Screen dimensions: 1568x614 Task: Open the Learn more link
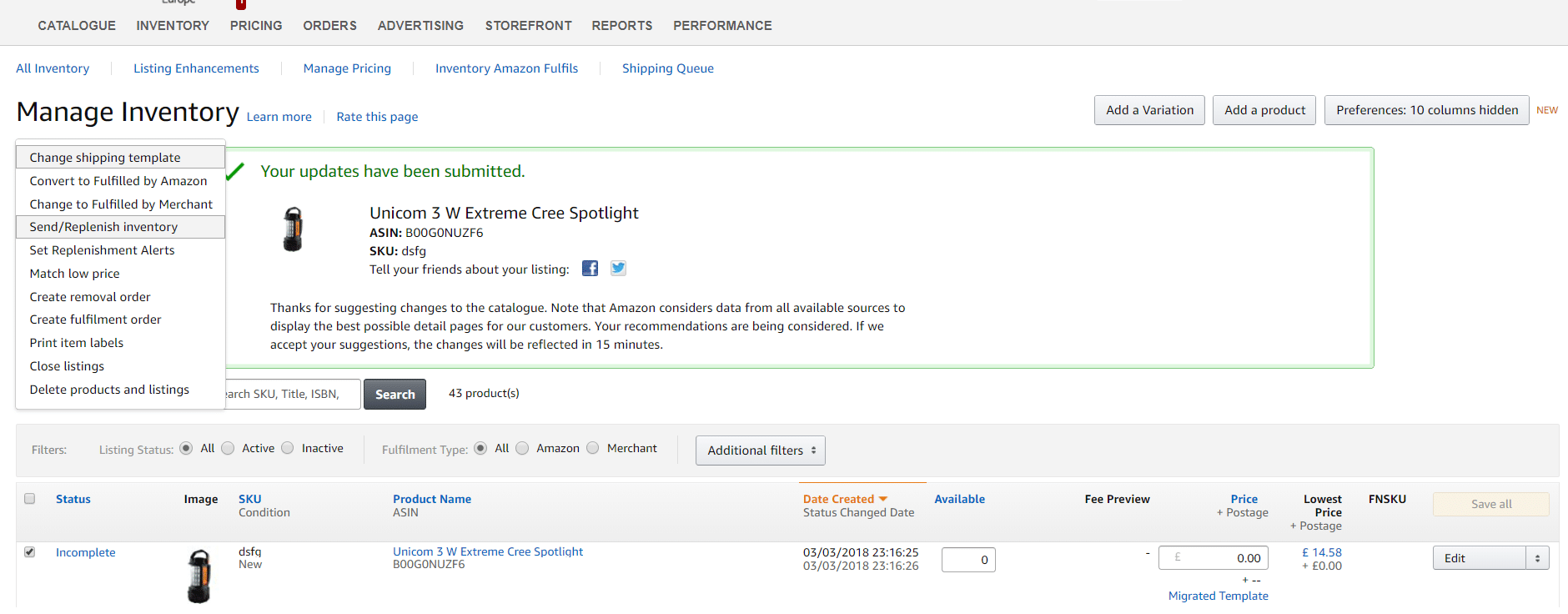tap(279, 117)
